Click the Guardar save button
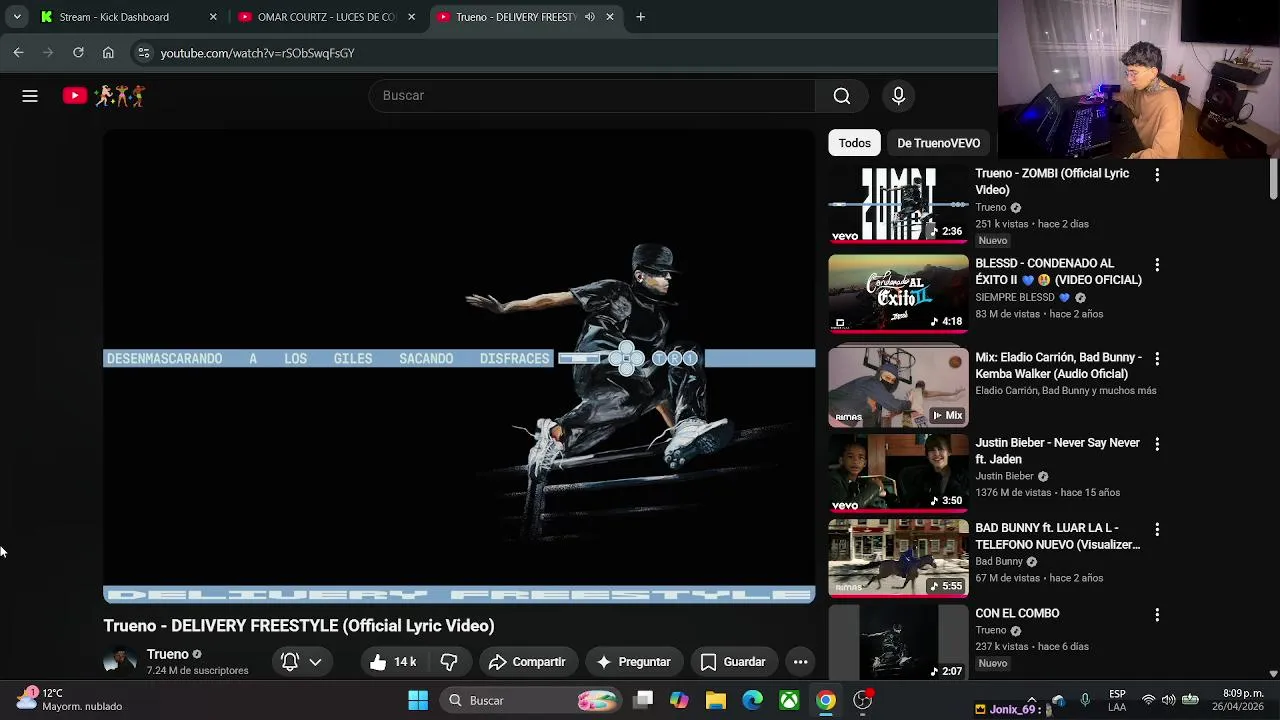Screen dimensions: 1280x720 733,662
